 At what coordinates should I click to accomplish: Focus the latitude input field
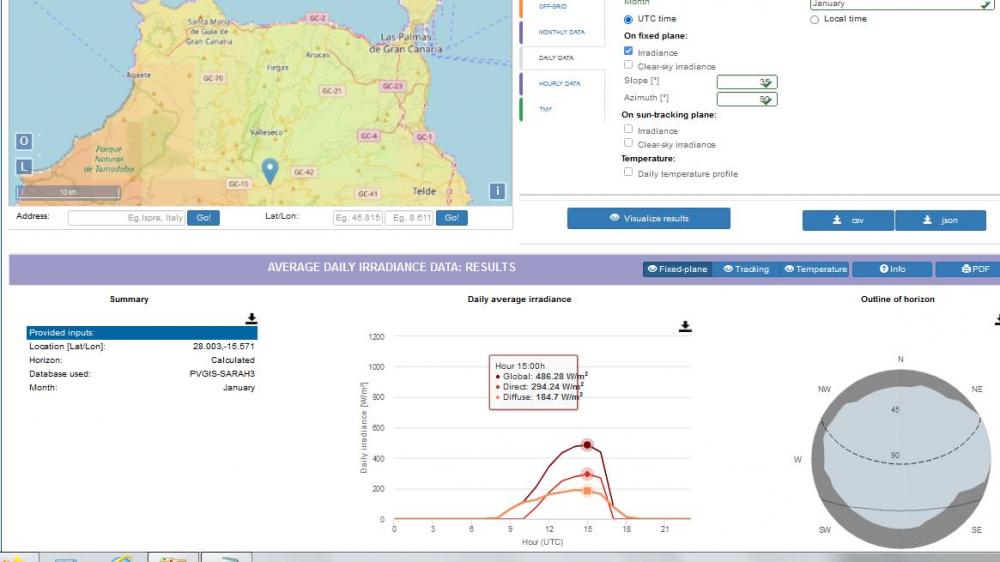358,218
